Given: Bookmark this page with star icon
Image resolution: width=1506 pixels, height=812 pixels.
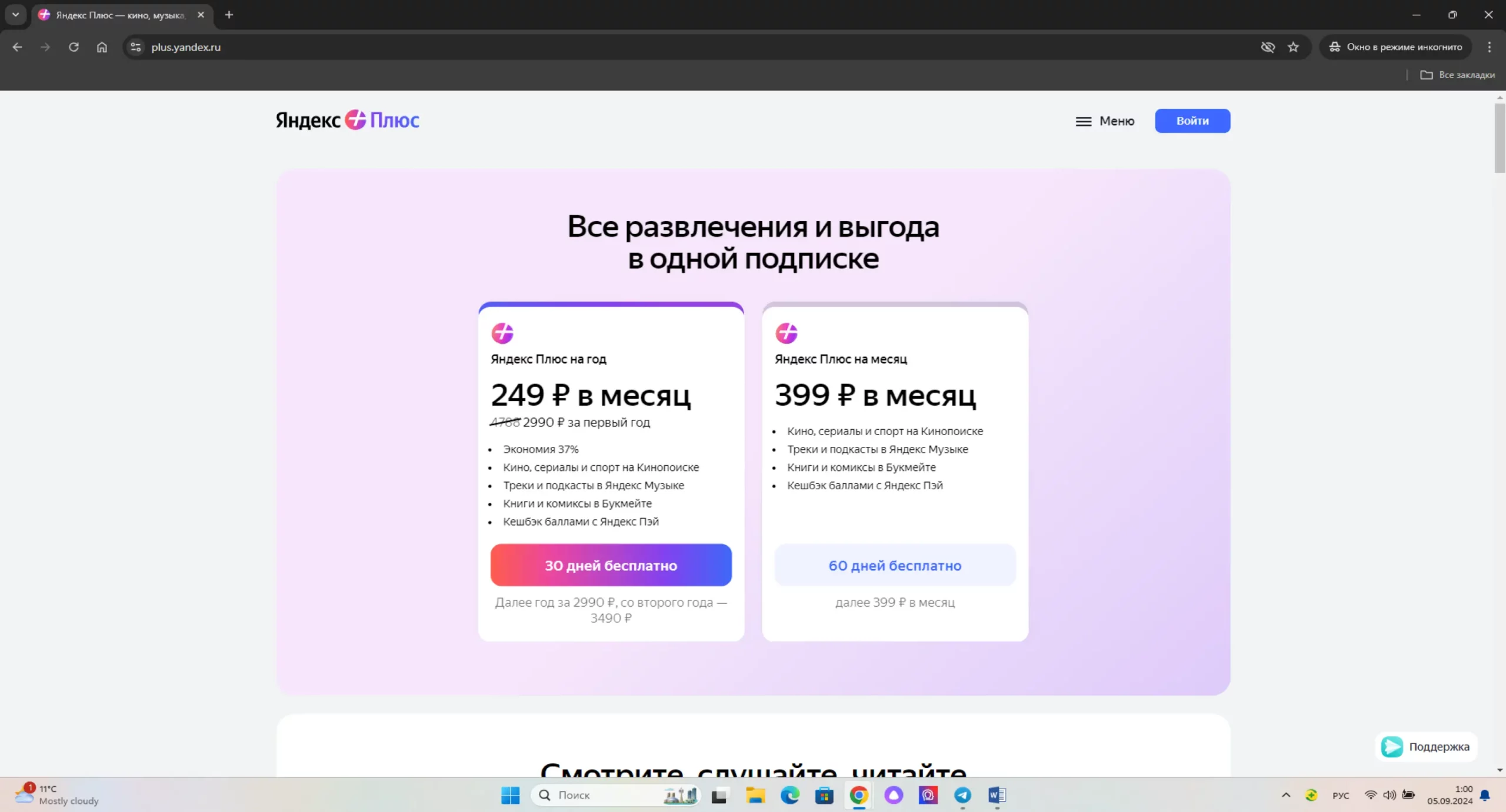Looking at the screenshot, I should (x=1292, y=47).
